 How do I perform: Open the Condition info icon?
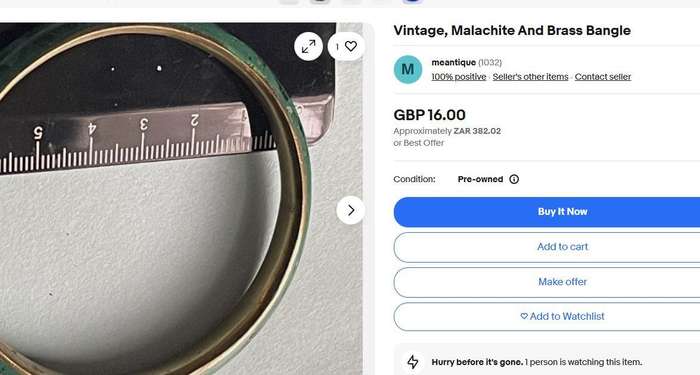(514, 179)
